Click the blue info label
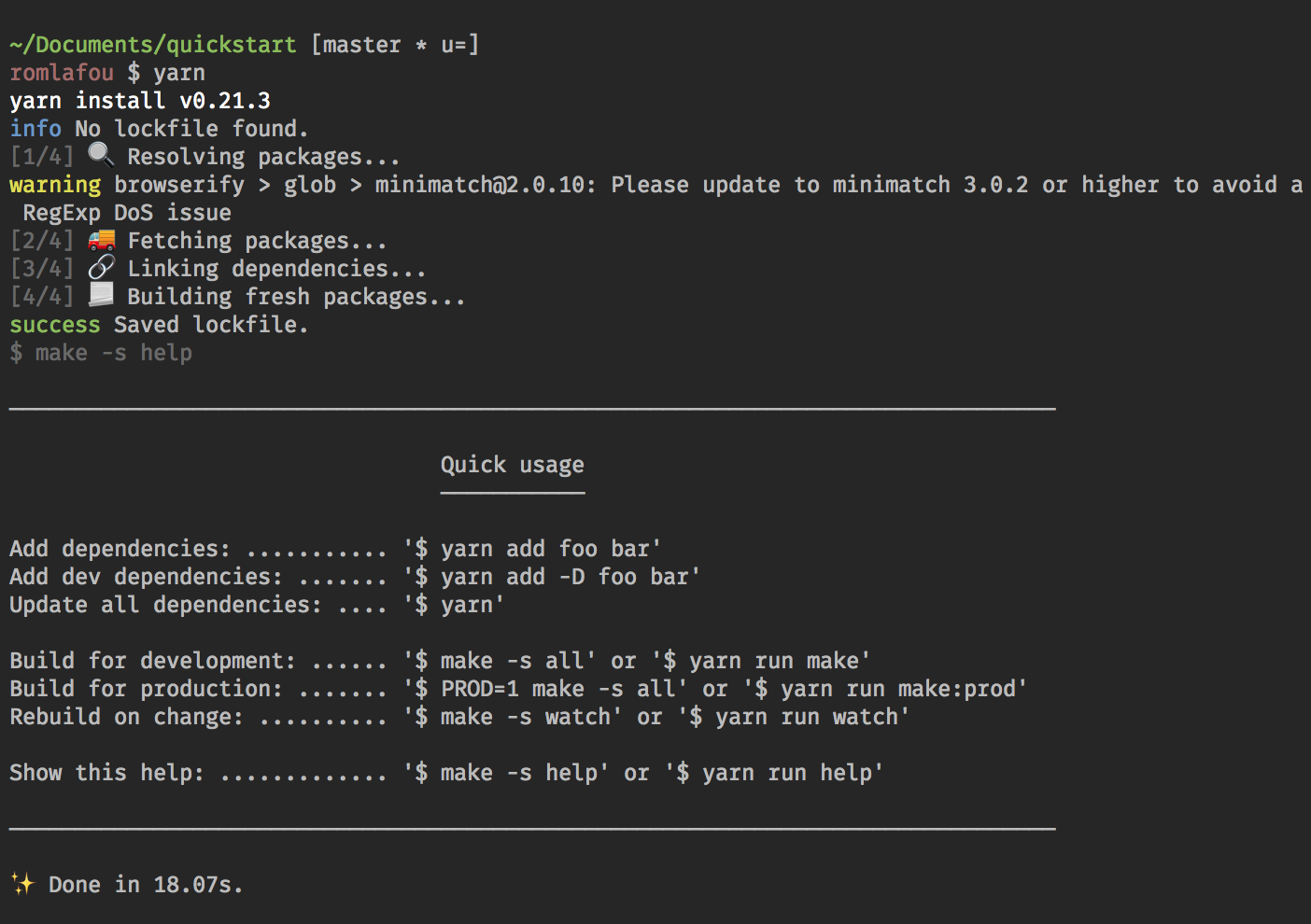Image resolution: width=1311 pixels, height=924 pixels. 35,129
